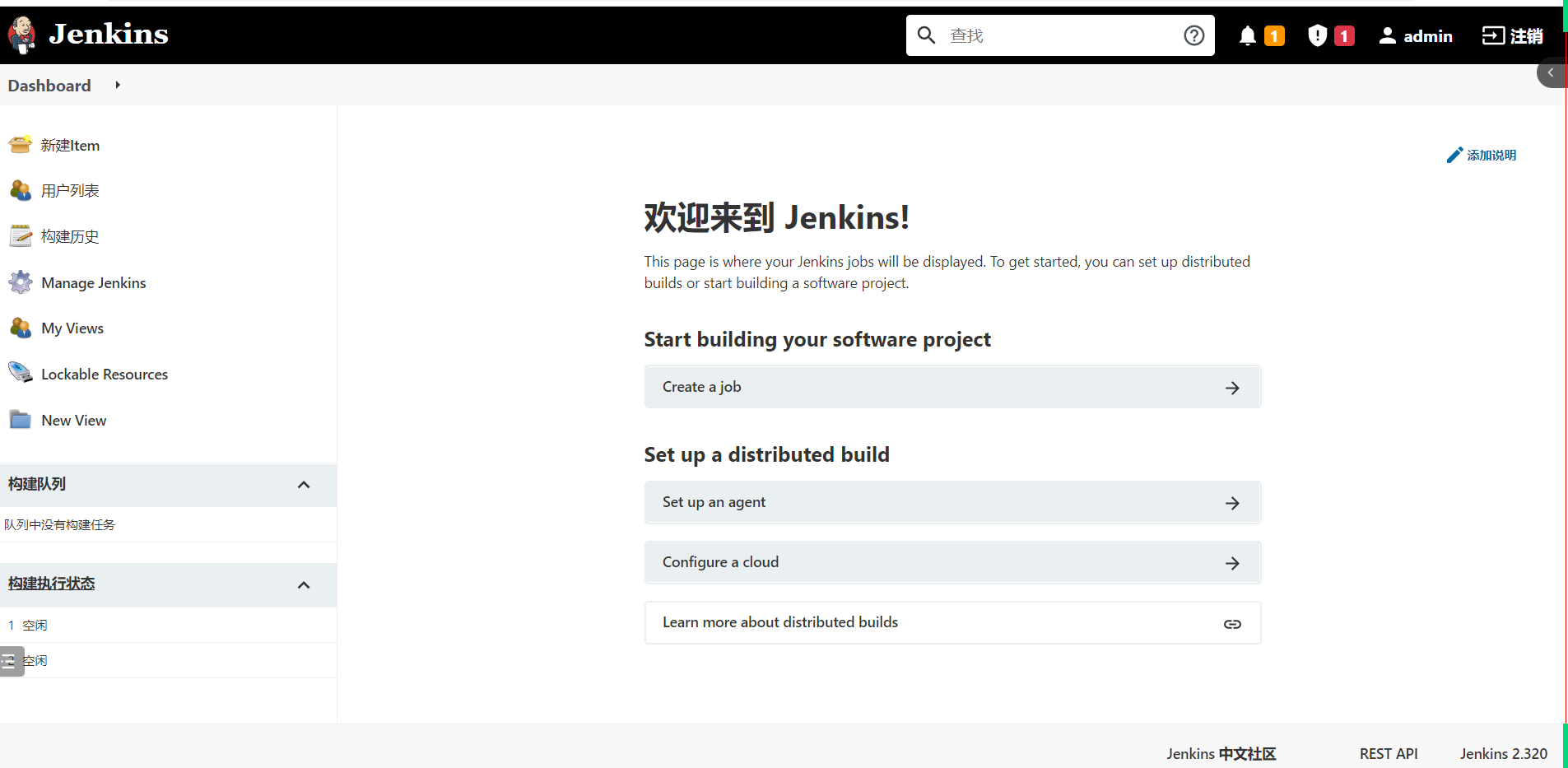The image size is (1568, 768).
Task: Collapse the 构建队列 panel
Action: click(304, 485)
